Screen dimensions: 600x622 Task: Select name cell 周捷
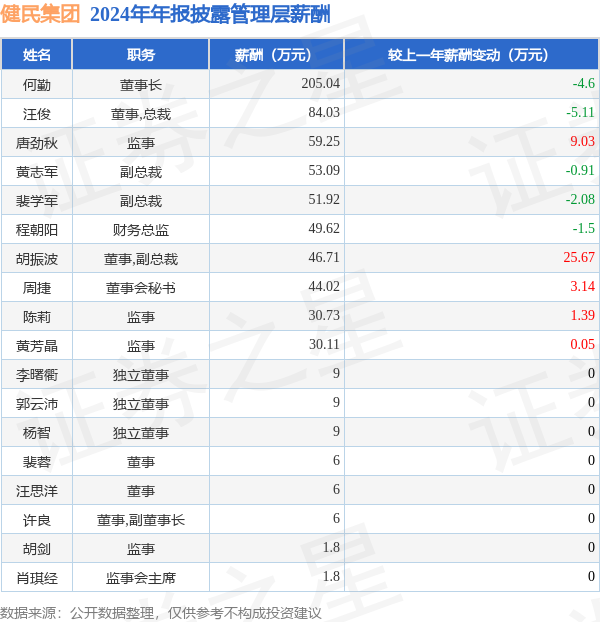coord(36,288)
